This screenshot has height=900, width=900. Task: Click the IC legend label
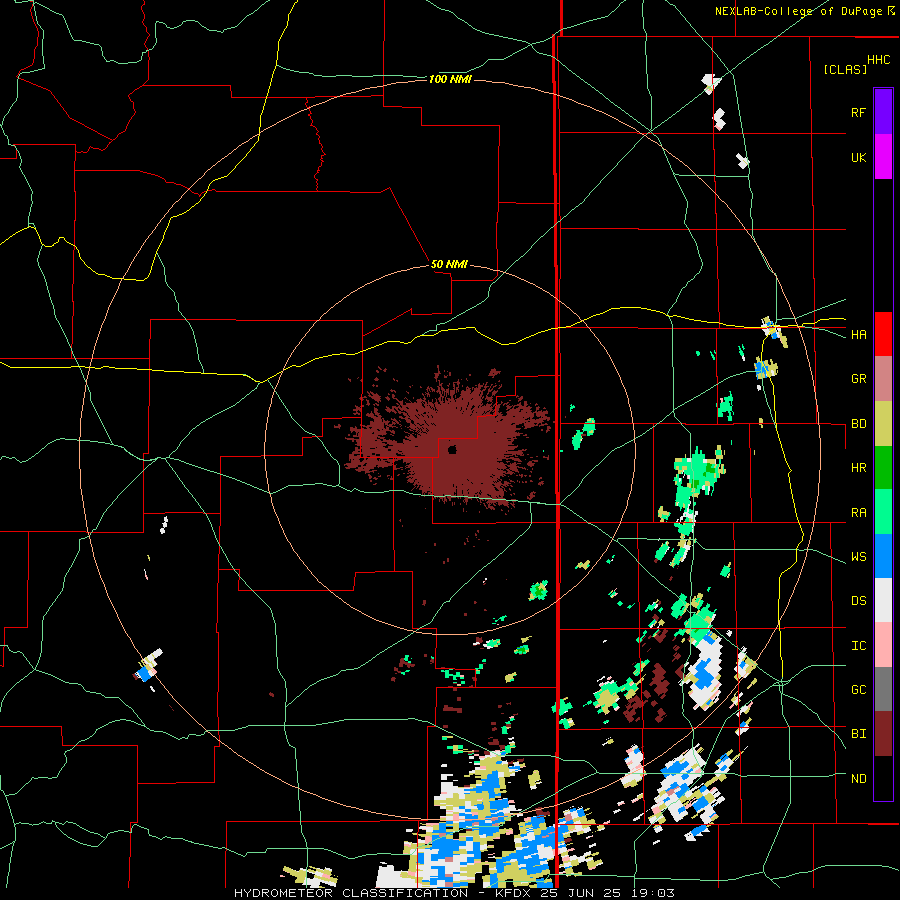858,646
